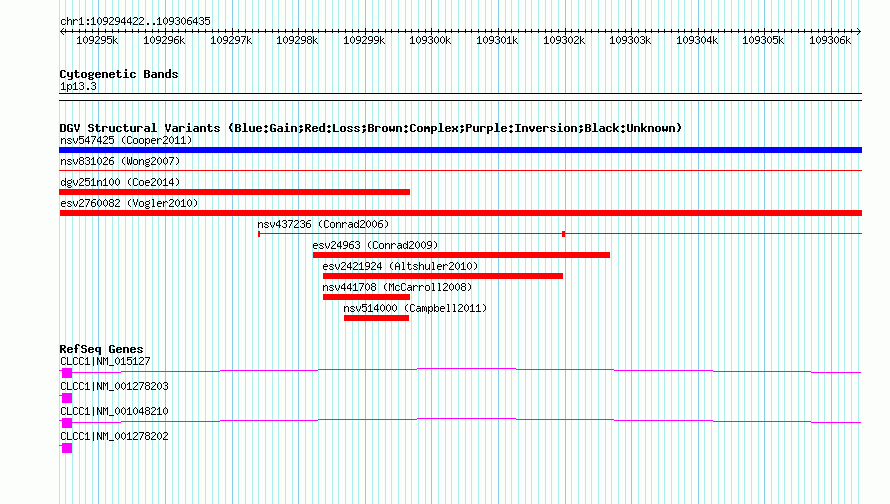Click the CLCC1|NM_015127 gene label
This screenshot has width=890, height=504.
[x=105, y=362]
